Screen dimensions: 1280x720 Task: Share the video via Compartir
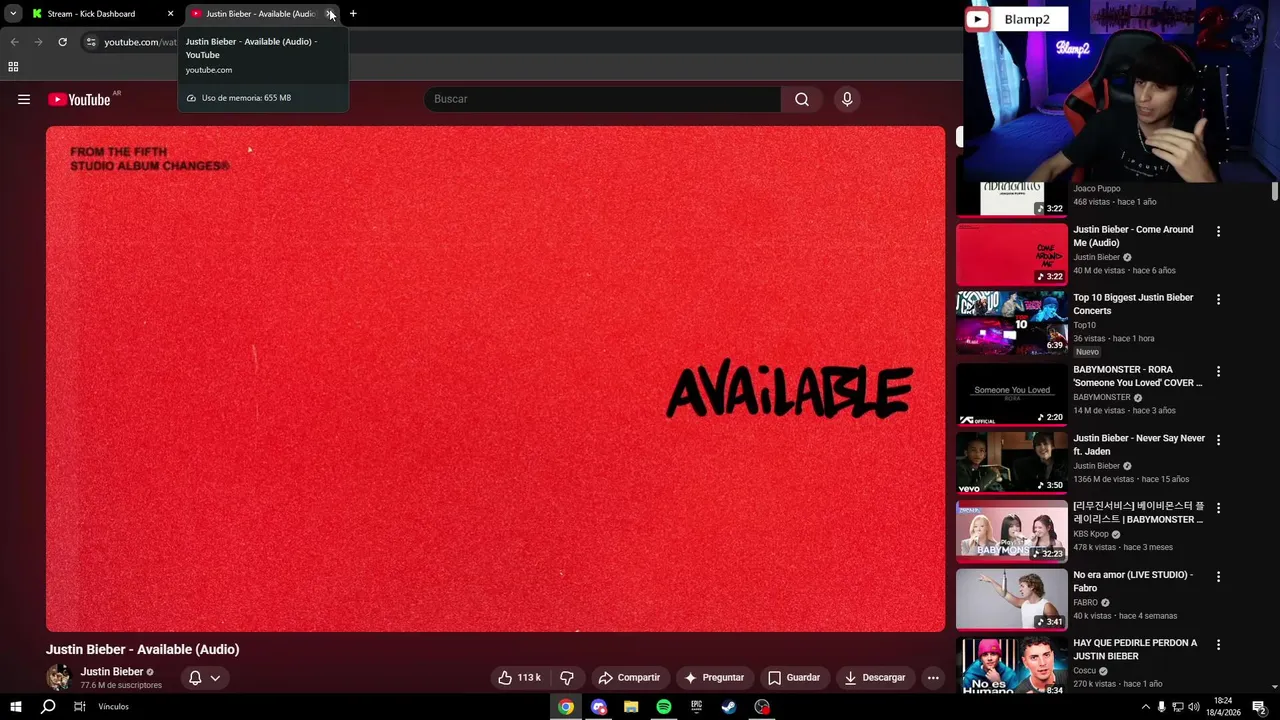pyautogui.click(x=629, y=677)
